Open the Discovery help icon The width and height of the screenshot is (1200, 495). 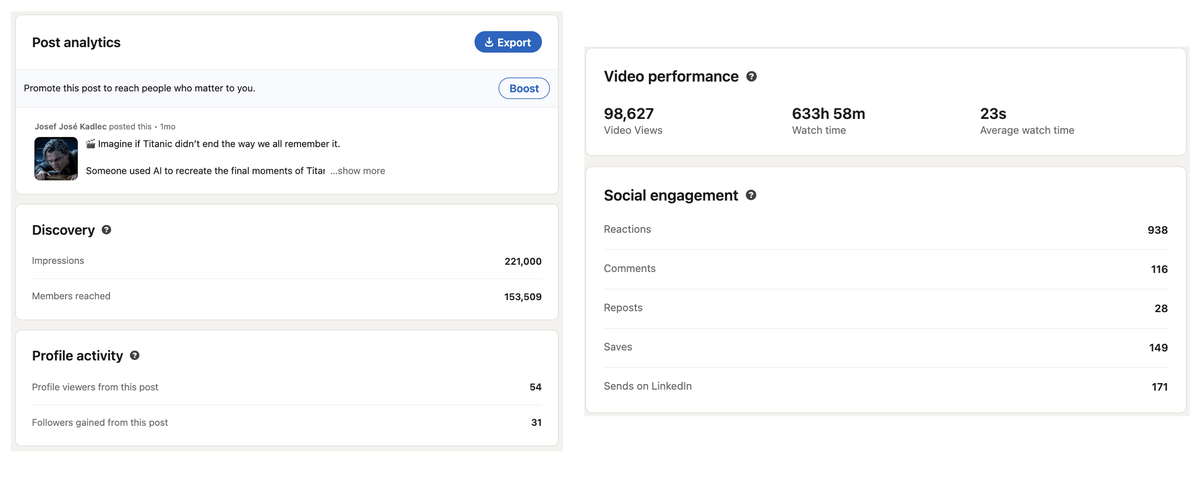point(106,230)
